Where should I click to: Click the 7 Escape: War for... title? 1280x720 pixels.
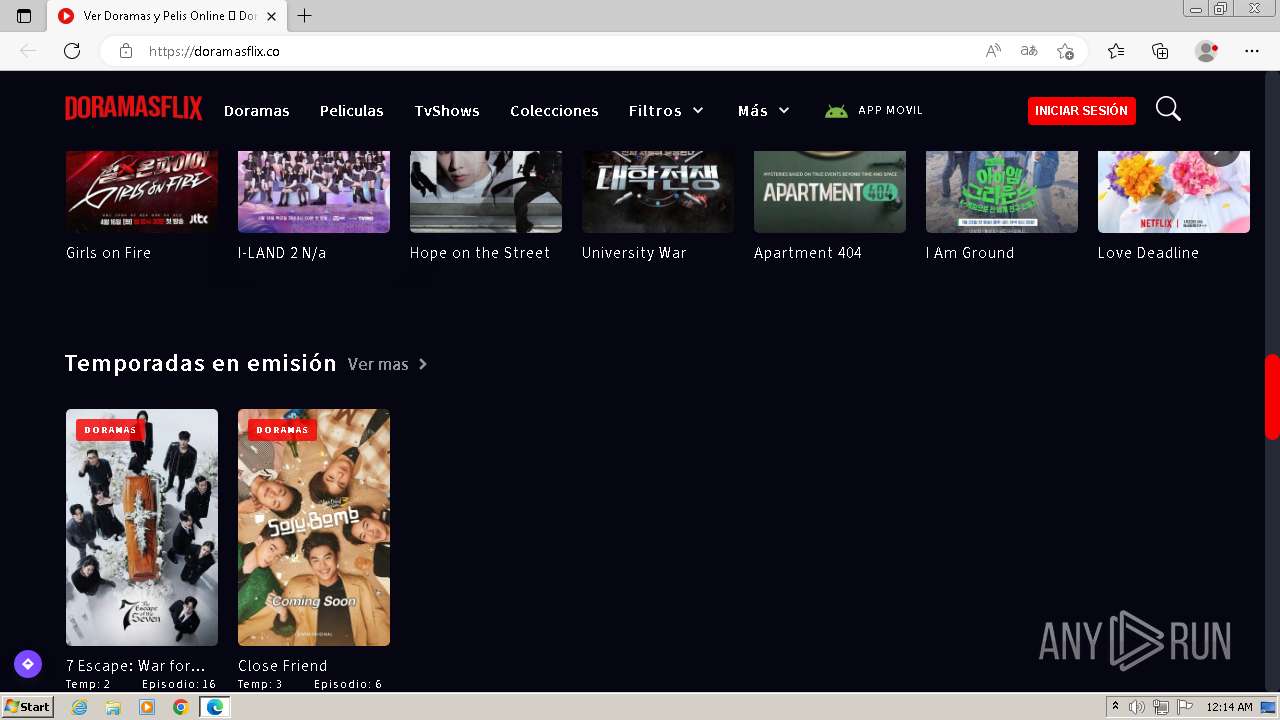(x=136, y=666)
